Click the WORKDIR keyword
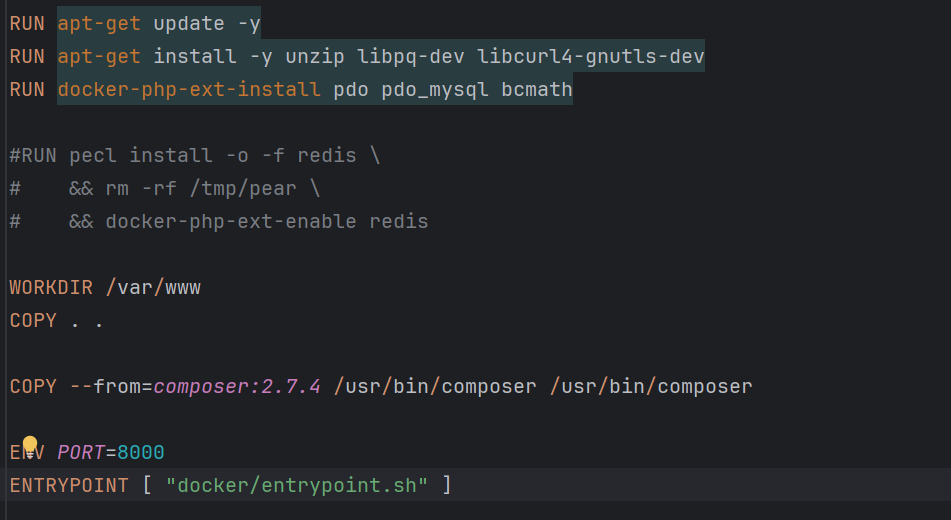 pyautogui.click(x=51, y=288)
